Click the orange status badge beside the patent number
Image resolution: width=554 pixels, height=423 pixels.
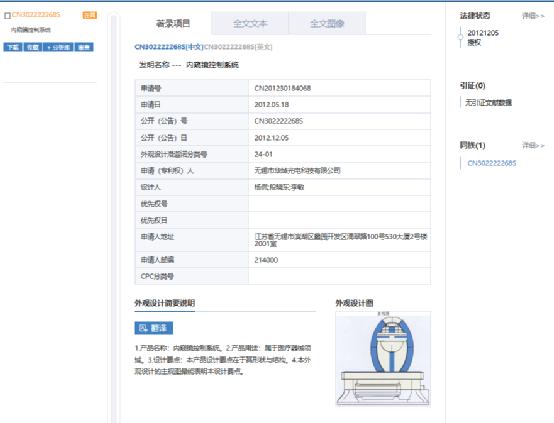coord(89,15)
